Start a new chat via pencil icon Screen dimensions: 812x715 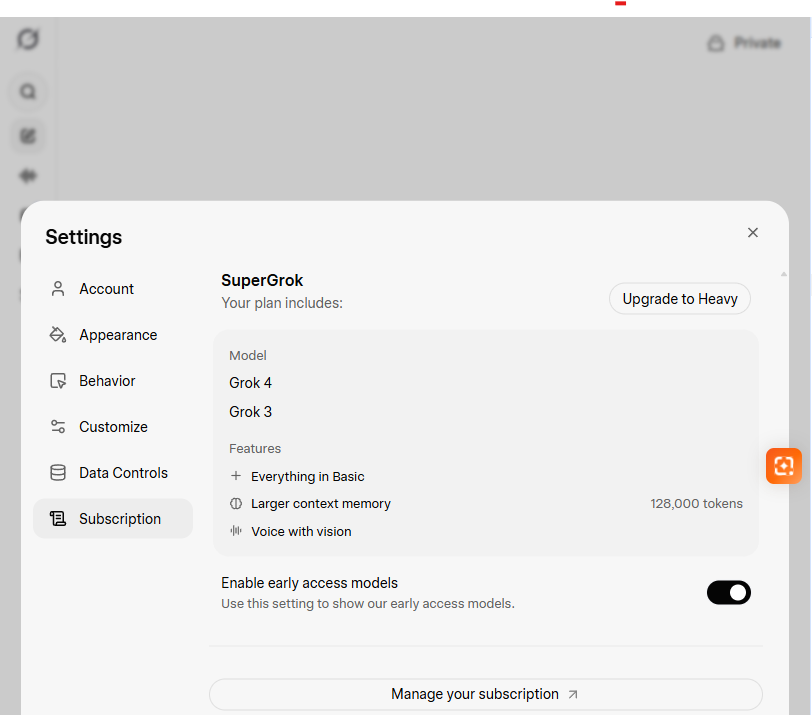point(28,135)
